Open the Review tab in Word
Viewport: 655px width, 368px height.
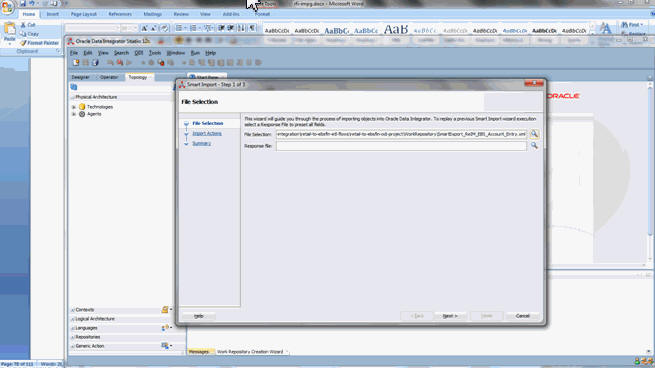coord(181,14)
